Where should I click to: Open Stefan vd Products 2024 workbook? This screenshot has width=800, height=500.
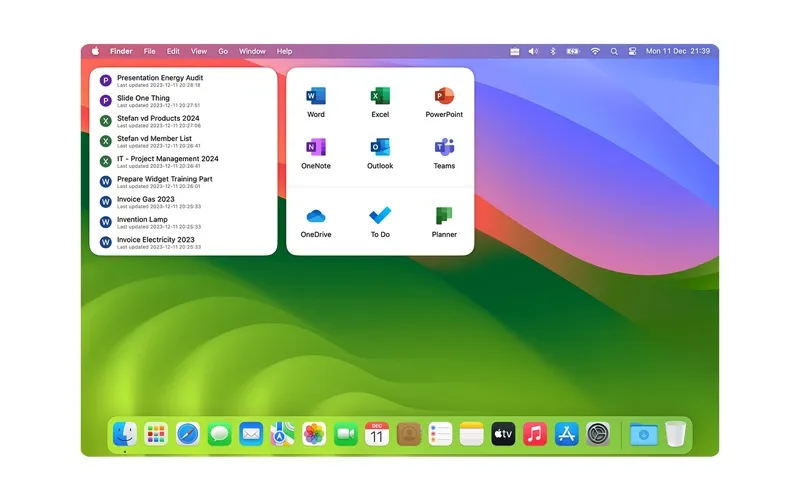click(183, 121)
